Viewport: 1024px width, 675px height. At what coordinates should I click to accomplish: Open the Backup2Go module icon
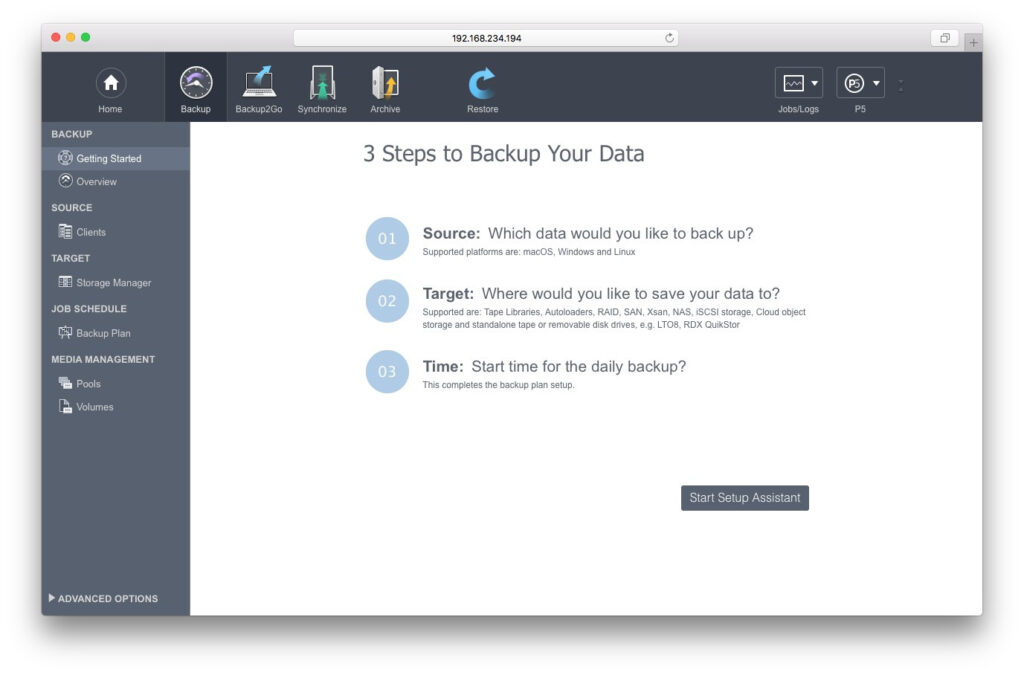(259, 83)
